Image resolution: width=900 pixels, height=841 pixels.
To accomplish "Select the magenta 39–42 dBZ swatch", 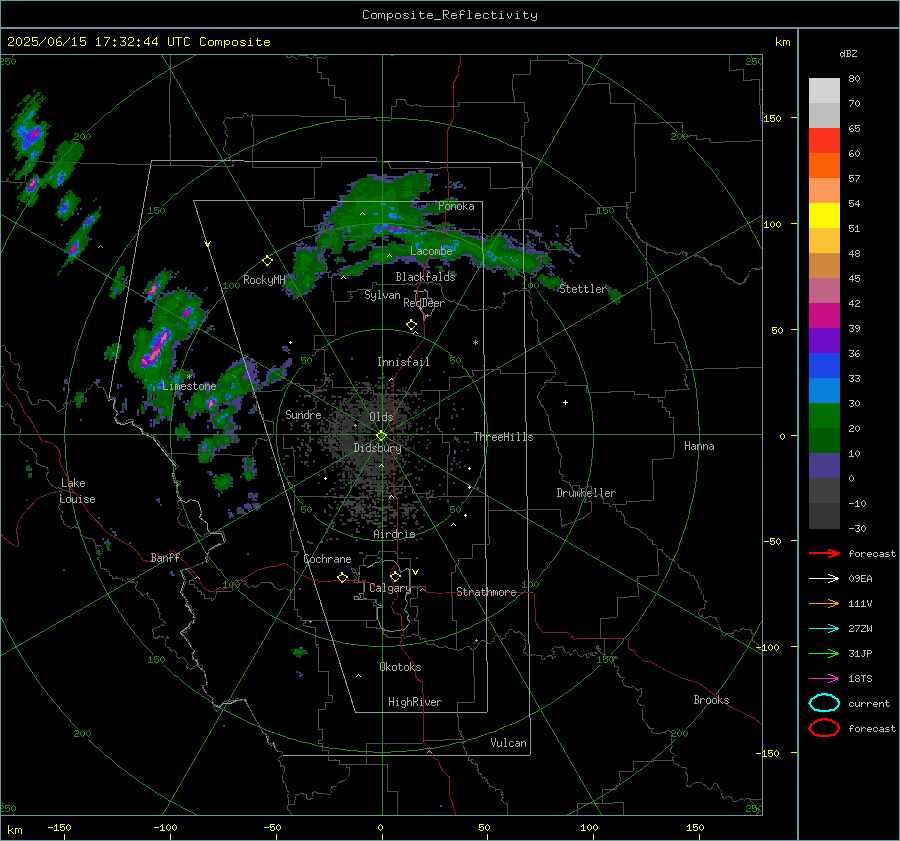I will 824,315.
